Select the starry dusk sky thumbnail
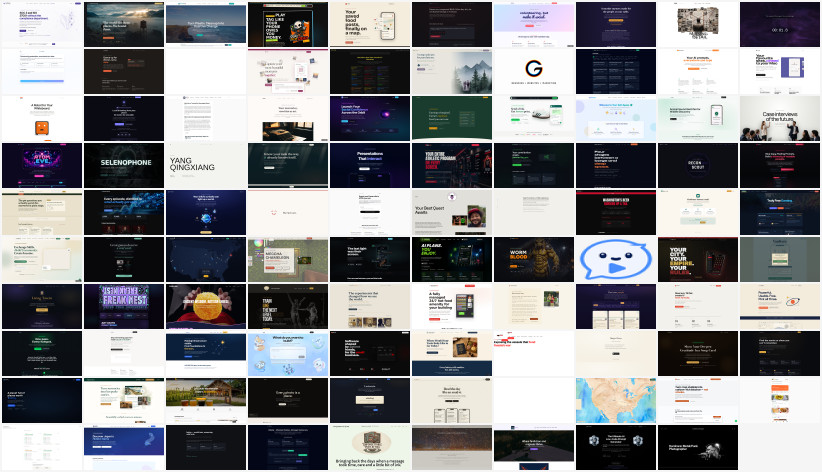 (452, 447)
